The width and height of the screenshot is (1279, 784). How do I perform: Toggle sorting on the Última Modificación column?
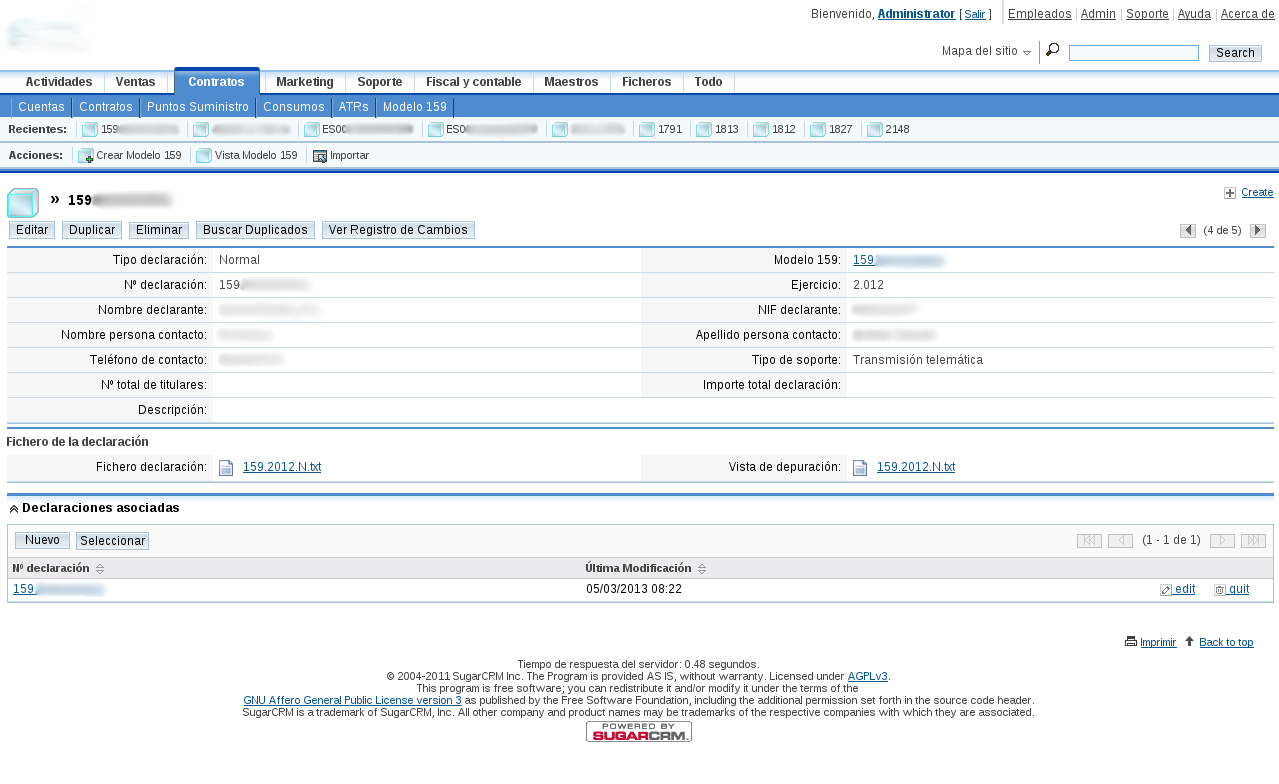click(700, 567)
